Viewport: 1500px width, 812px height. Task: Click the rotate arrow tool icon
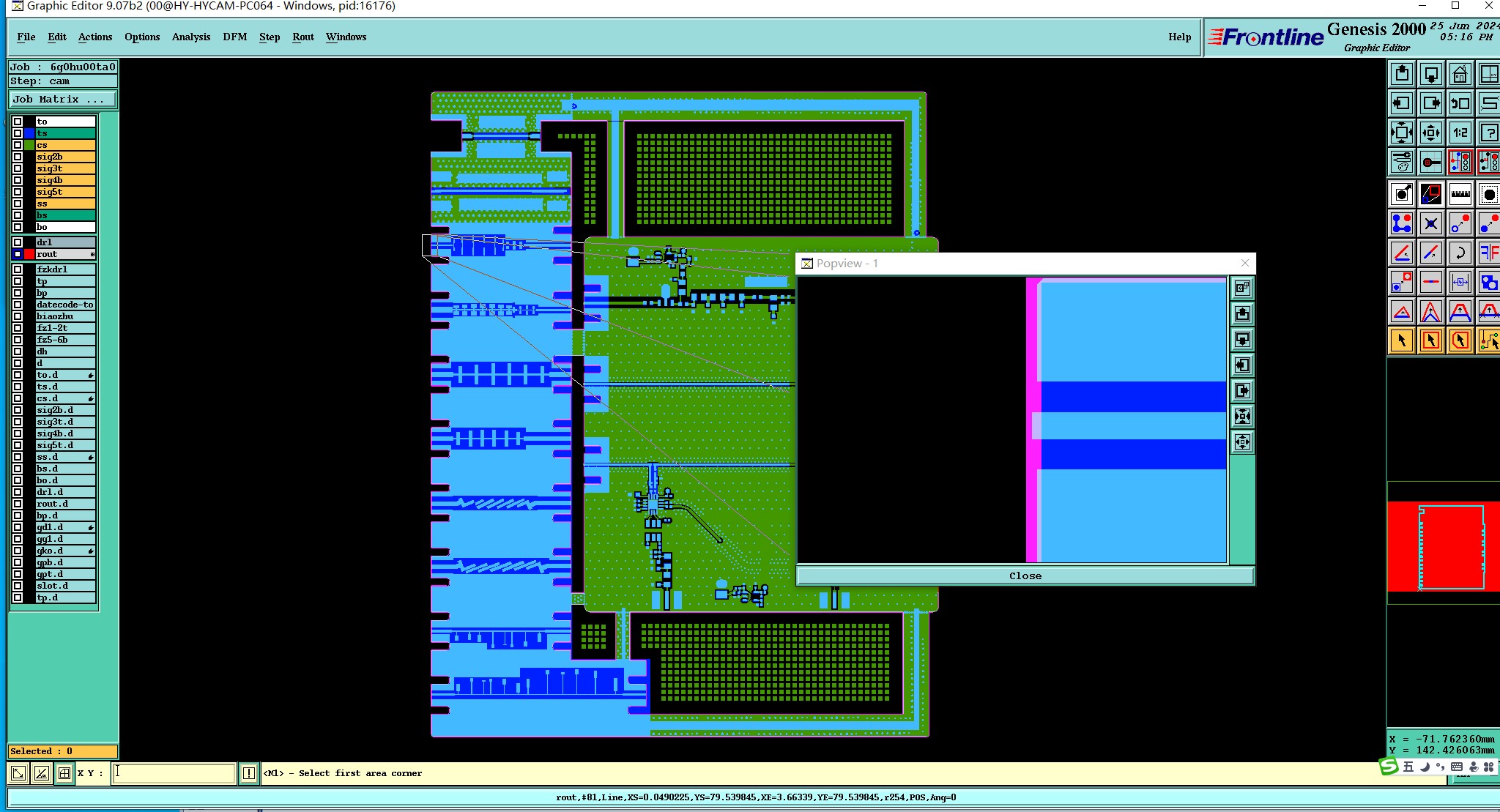coord(1460,253)
